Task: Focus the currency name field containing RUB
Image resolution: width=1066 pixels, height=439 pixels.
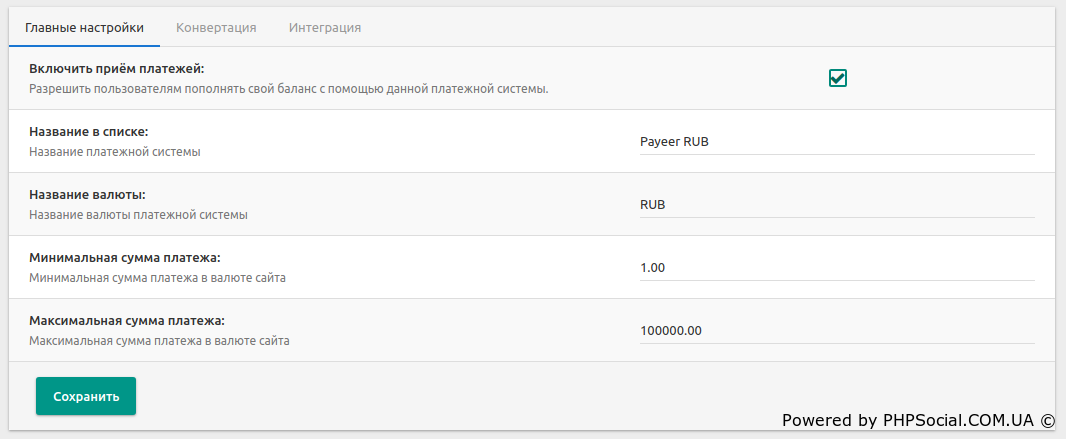Action: [837, 205]
